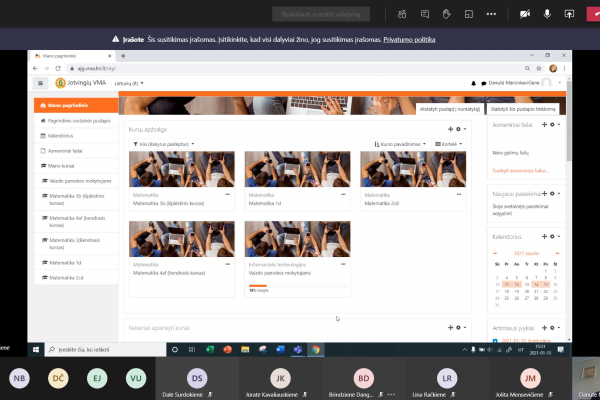Mute the Teams microphone

547,14
